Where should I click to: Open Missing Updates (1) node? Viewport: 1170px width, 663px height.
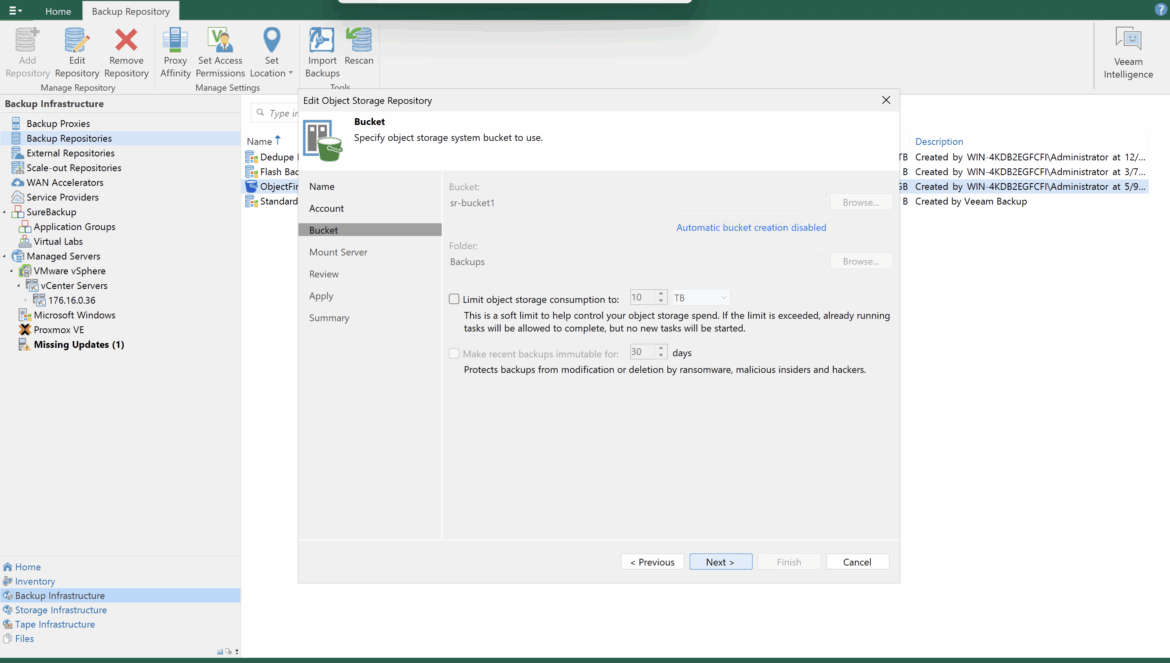coord(78,345)
